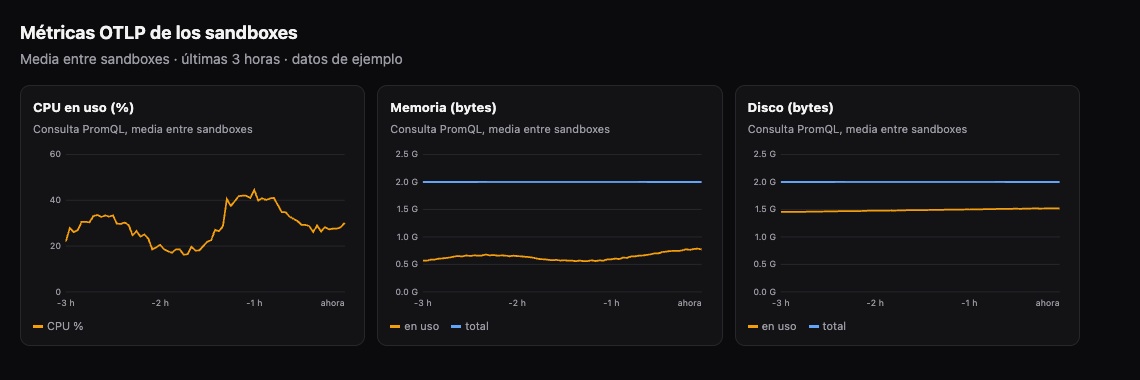Click the orange CPU % legend swatch
The width and height of the screenshot is (1140, 380).
39,327
